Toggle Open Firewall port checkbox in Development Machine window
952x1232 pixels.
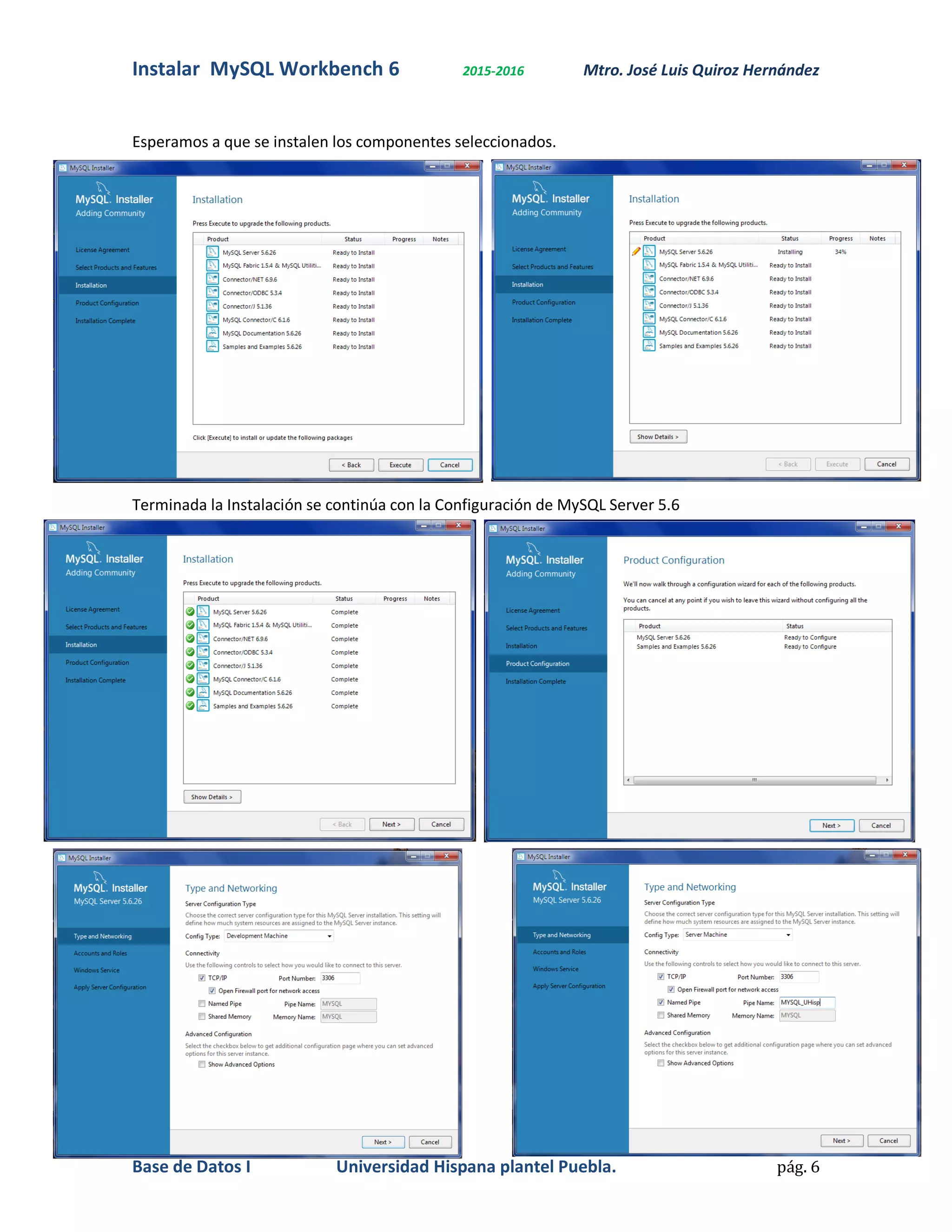click(x=212, y=991)
